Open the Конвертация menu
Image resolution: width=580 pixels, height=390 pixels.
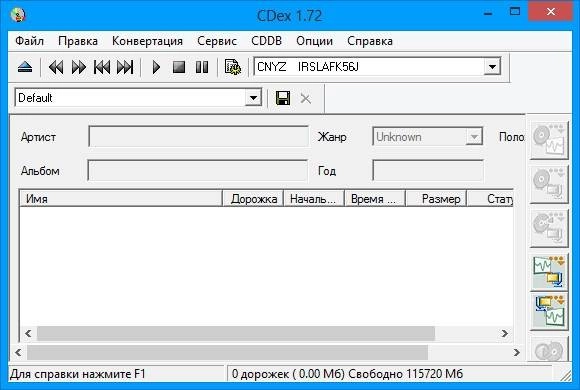pos(148,41)
